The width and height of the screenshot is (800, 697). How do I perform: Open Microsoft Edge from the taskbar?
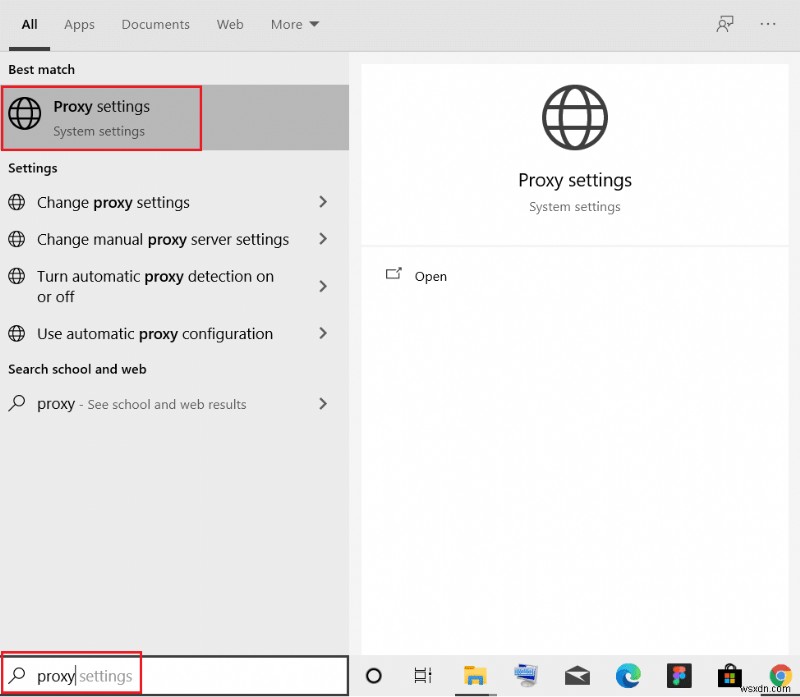click(x=629, y=676)
